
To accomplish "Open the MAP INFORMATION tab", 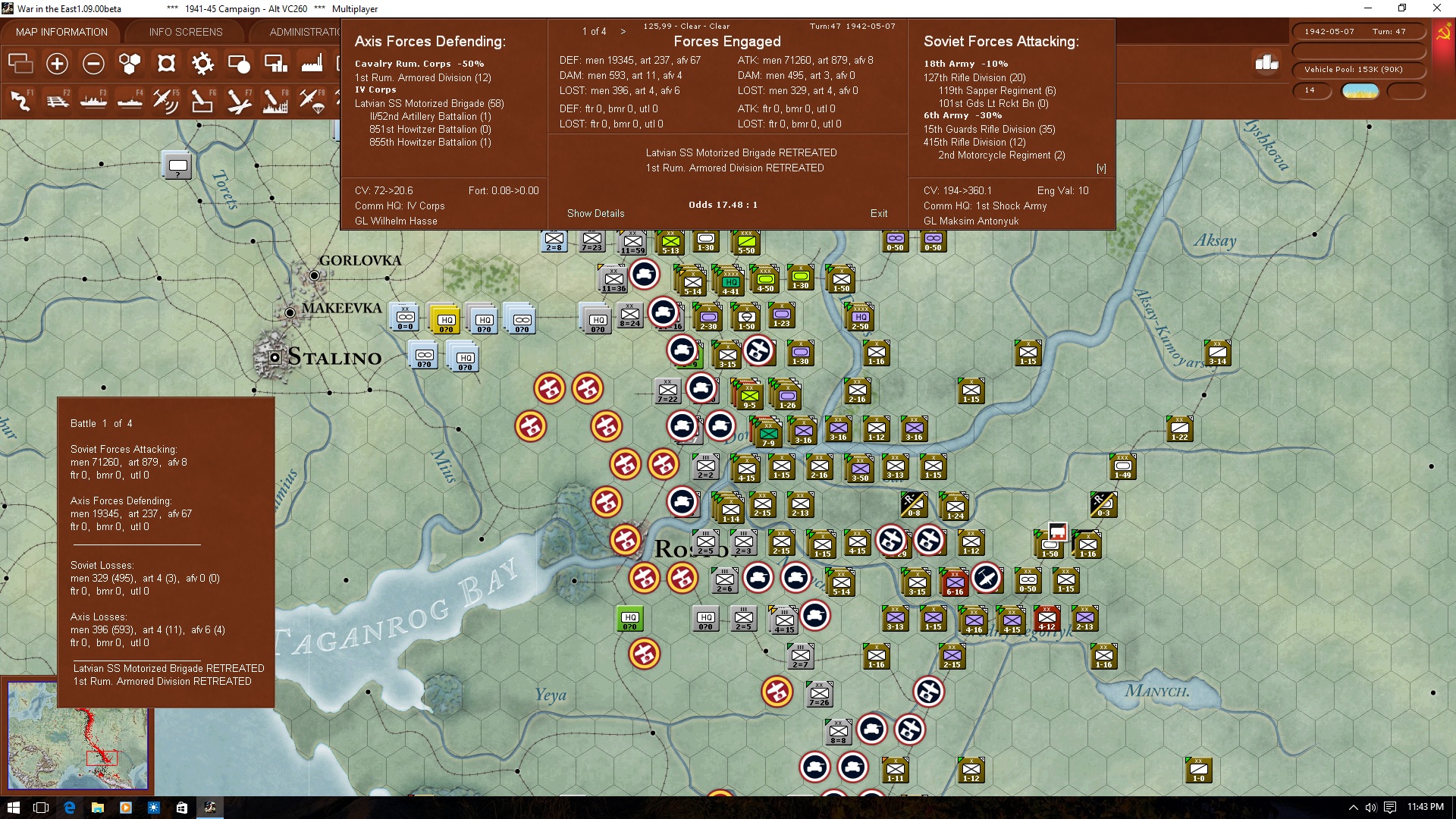I will click(61, 32).
